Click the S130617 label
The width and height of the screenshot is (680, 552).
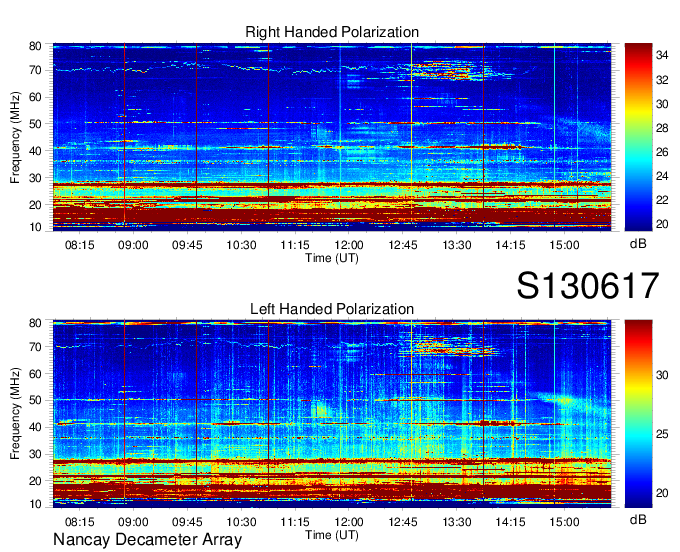pyautogui.click(x=588, y=286)
